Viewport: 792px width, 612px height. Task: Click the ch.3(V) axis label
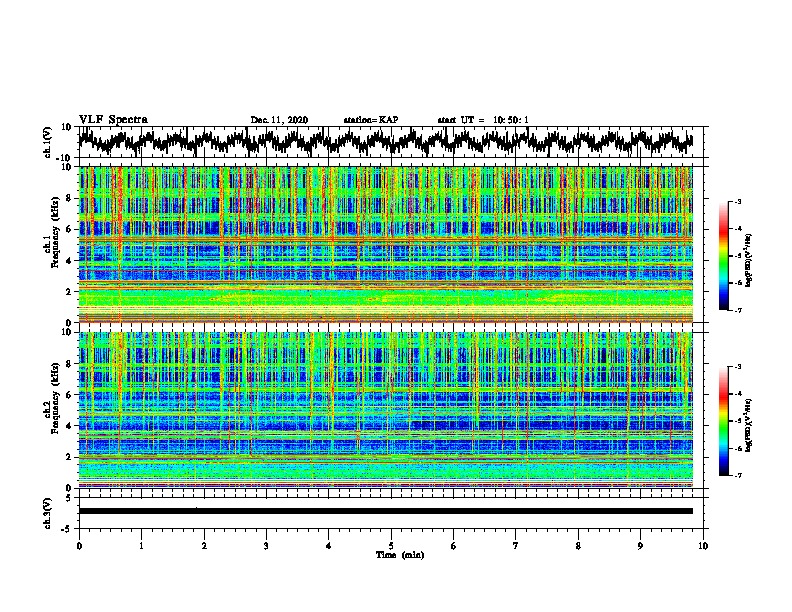(48, 513)
